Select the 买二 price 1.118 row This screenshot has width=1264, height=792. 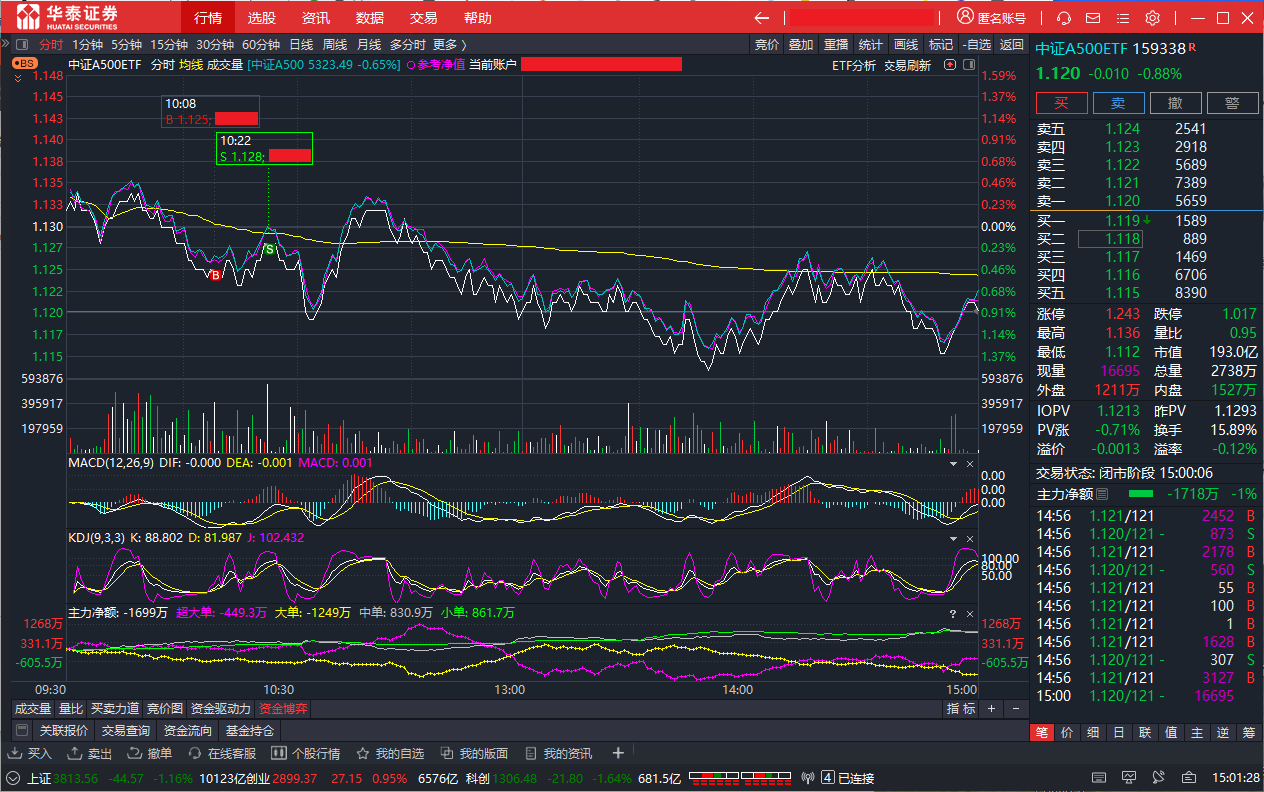(1123, 239)
